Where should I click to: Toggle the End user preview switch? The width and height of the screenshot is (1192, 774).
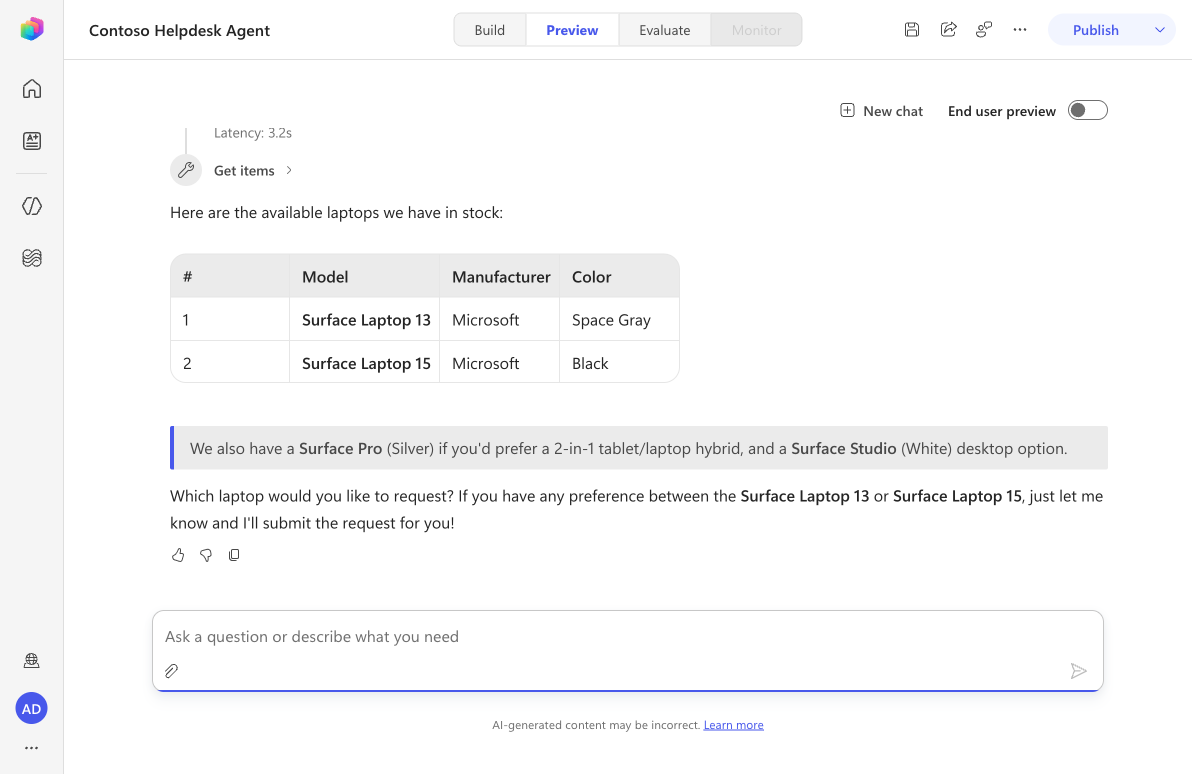(x=1087, y=110)
